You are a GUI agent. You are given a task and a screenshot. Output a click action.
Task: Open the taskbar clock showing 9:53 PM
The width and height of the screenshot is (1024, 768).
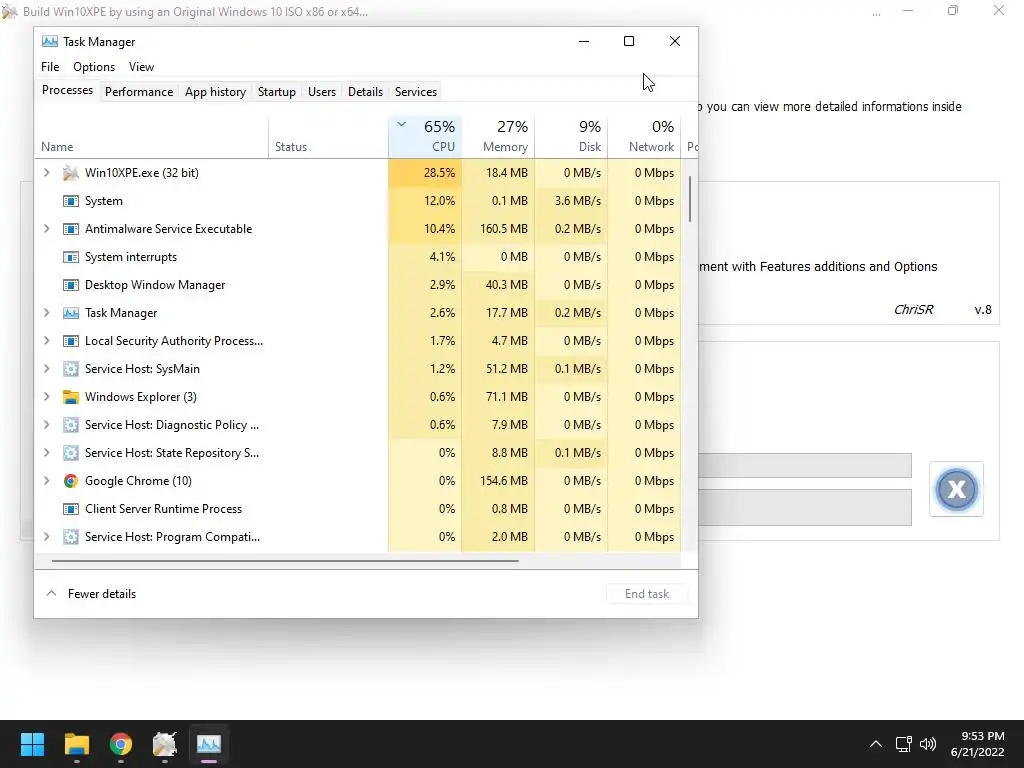click(x=977, y=744)
